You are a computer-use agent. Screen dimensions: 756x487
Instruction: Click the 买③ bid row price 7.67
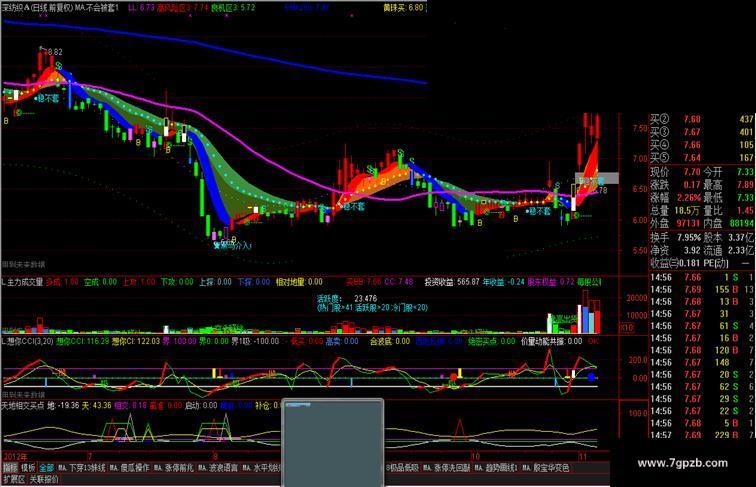click(692, 132)
